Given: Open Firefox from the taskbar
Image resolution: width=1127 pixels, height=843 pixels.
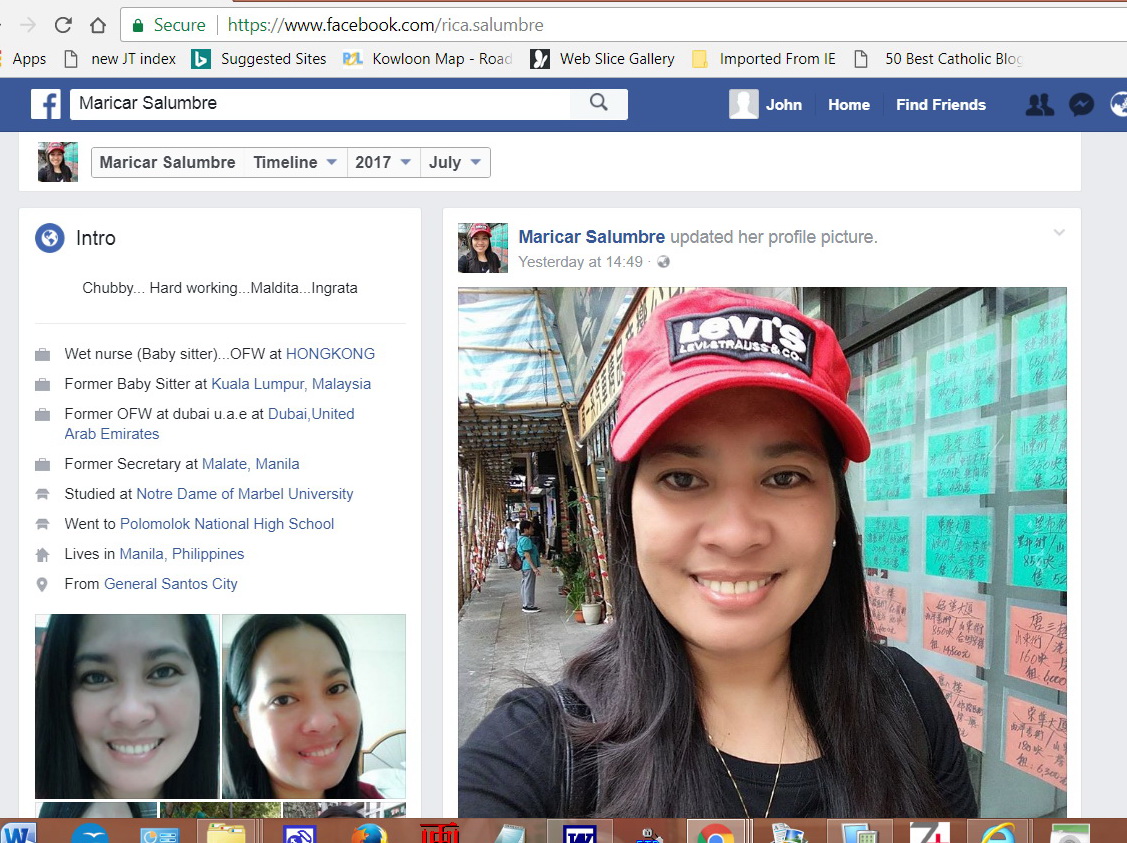Looking at the screenshot, I should (369, 832).
